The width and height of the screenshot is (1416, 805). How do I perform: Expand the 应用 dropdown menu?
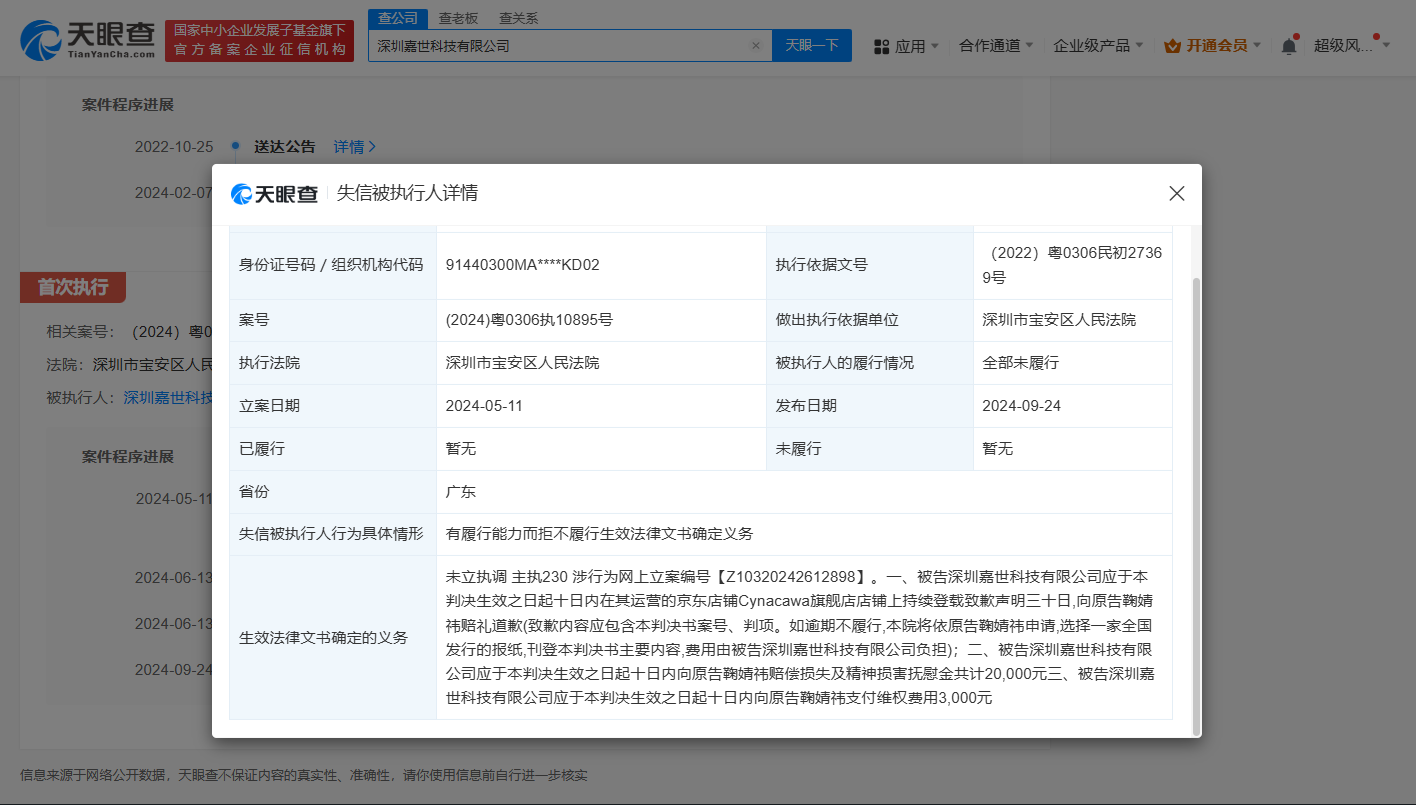pyautogui.click(x=917, y=46)
